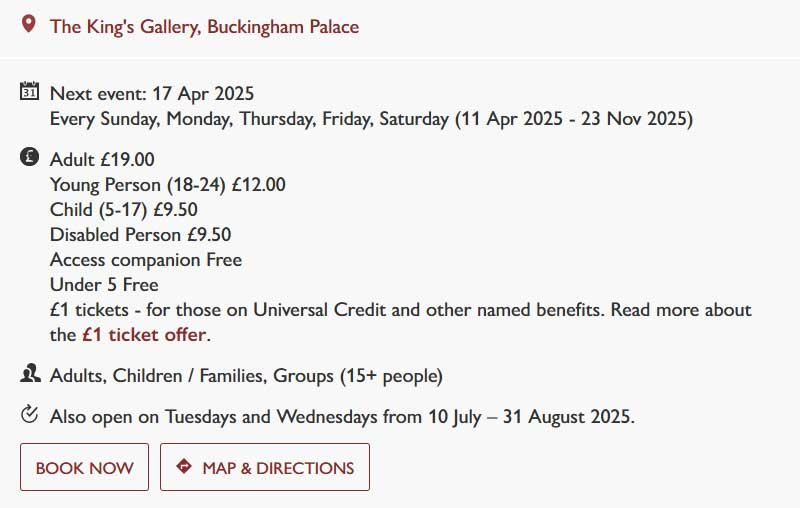The height and width of the screenshot is (508, 808).
Task: Click the red location pin icon
Action: pyautogui.click(x=29, y=25)
